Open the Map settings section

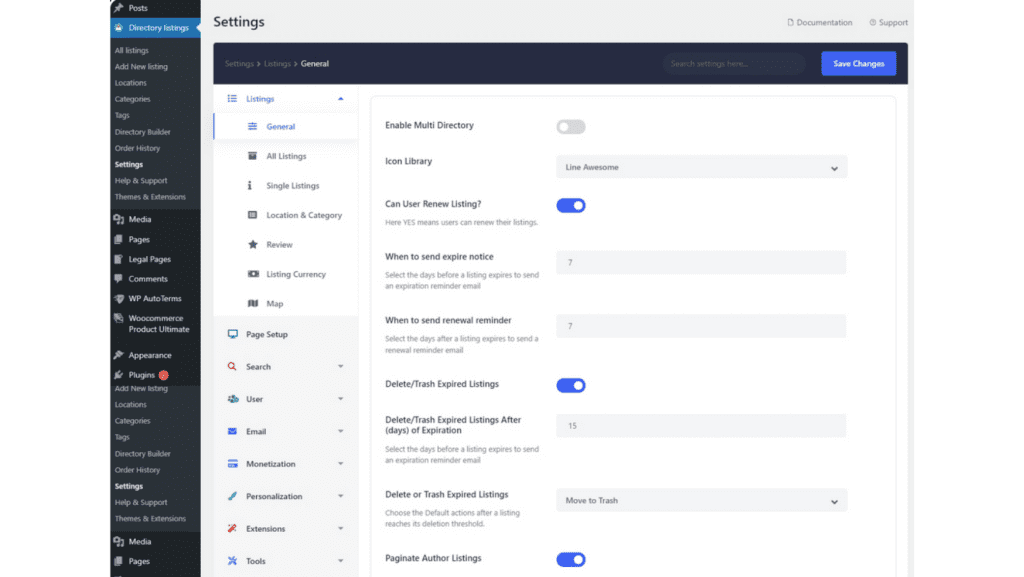[270, 303]
